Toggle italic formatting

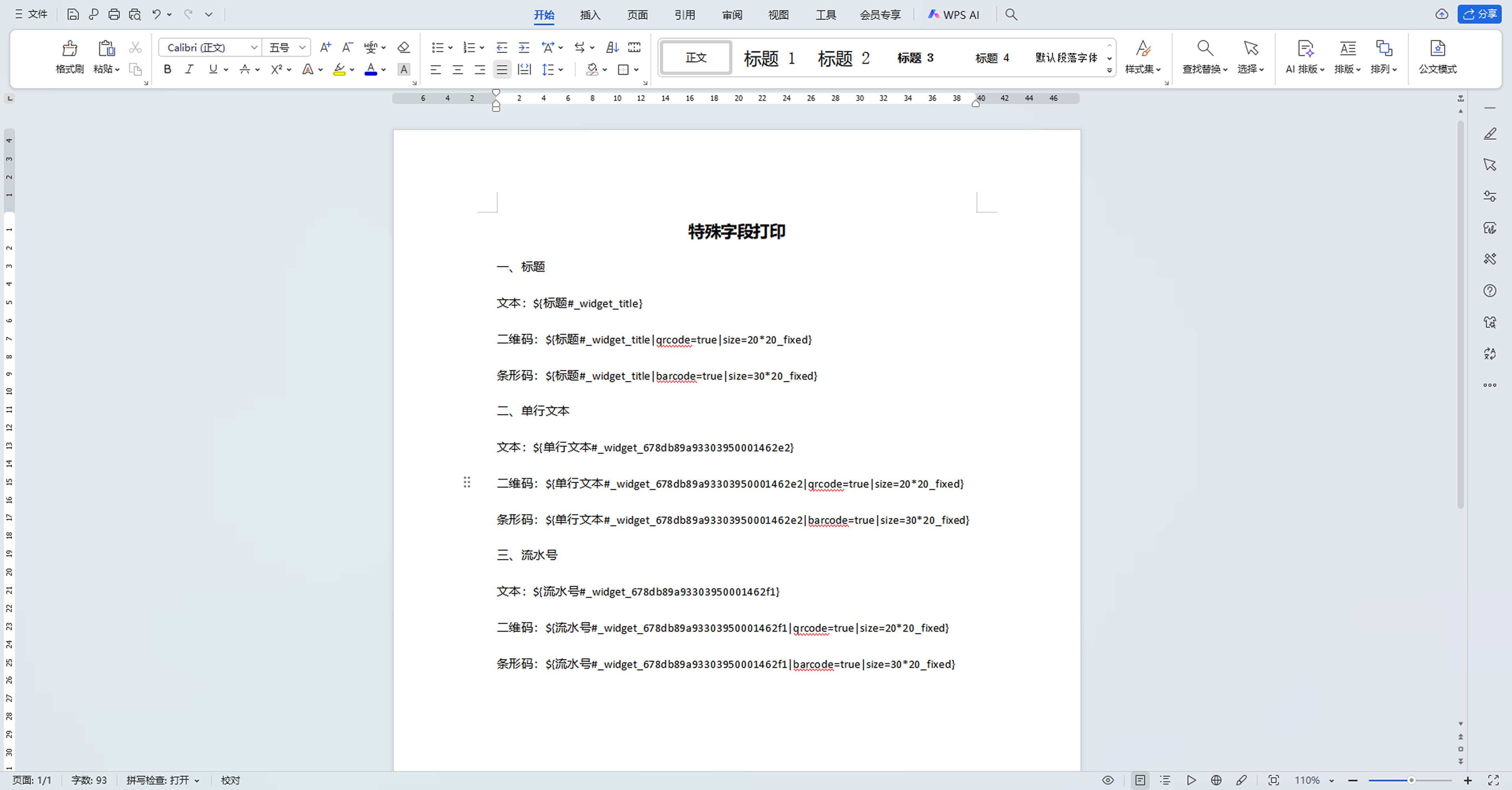[189, 69]
